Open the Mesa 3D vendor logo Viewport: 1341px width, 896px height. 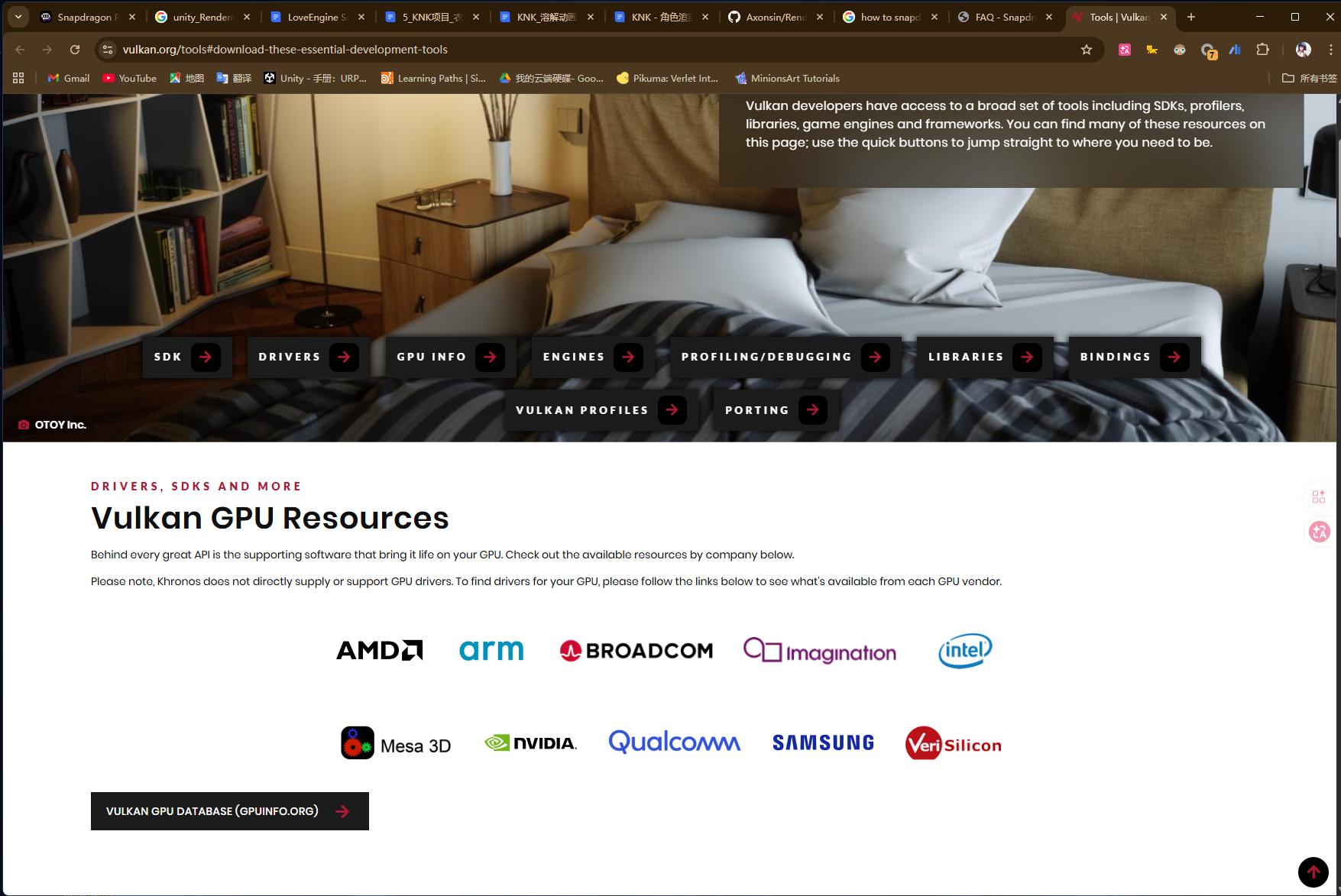396,743
